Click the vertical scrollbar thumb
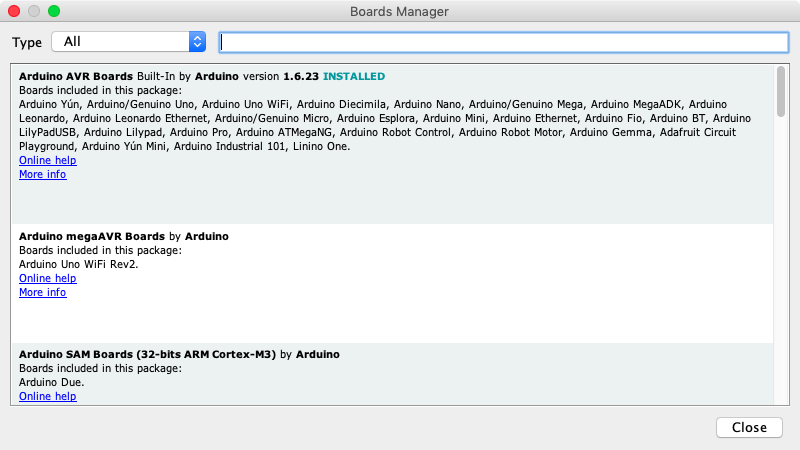Image resolution: width=800 pixels, height=450 pixels. coord(780,92)
